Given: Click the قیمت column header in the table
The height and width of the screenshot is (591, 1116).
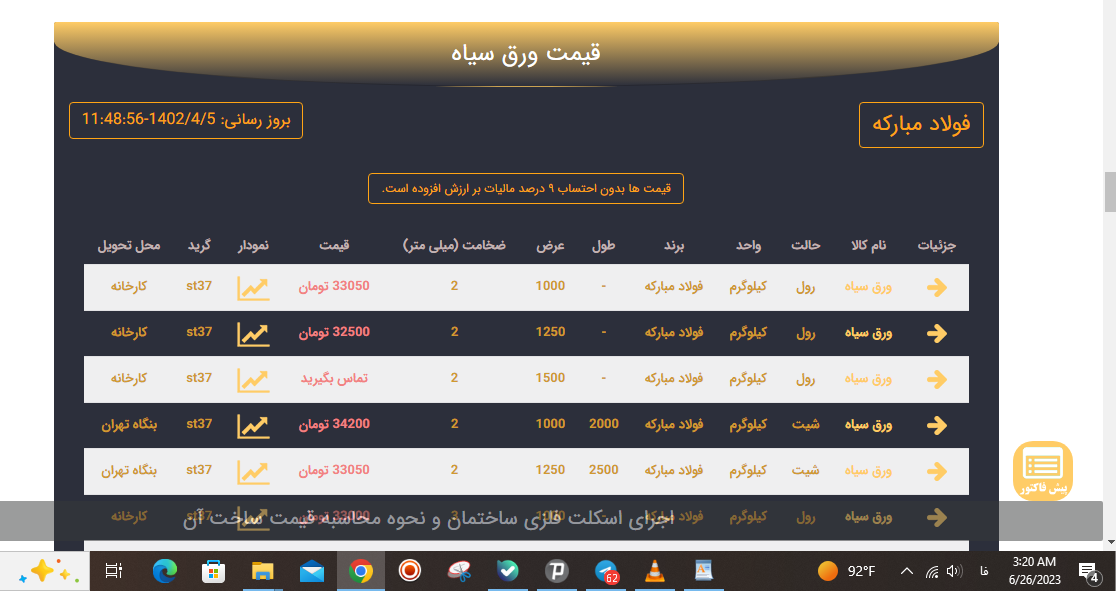Looking at the screenshot, I should click(x=334, y=246).
